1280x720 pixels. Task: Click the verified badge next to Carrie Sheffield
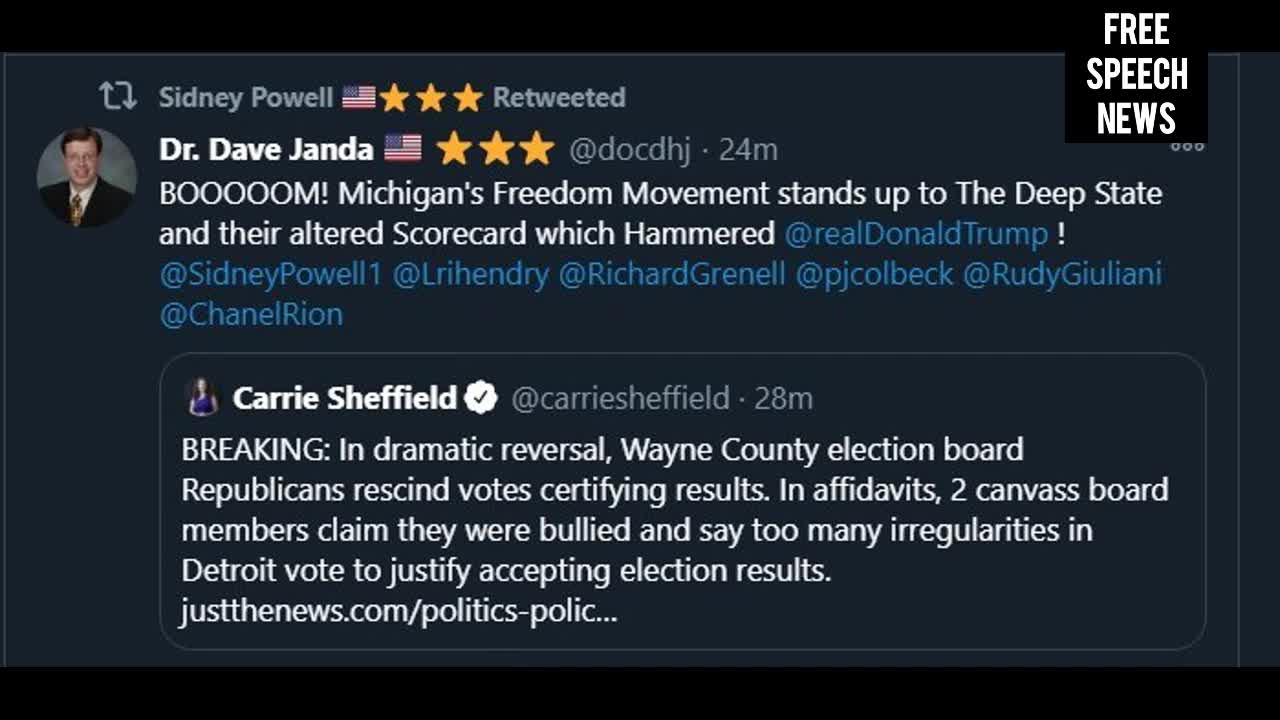[x=482, y=398]
